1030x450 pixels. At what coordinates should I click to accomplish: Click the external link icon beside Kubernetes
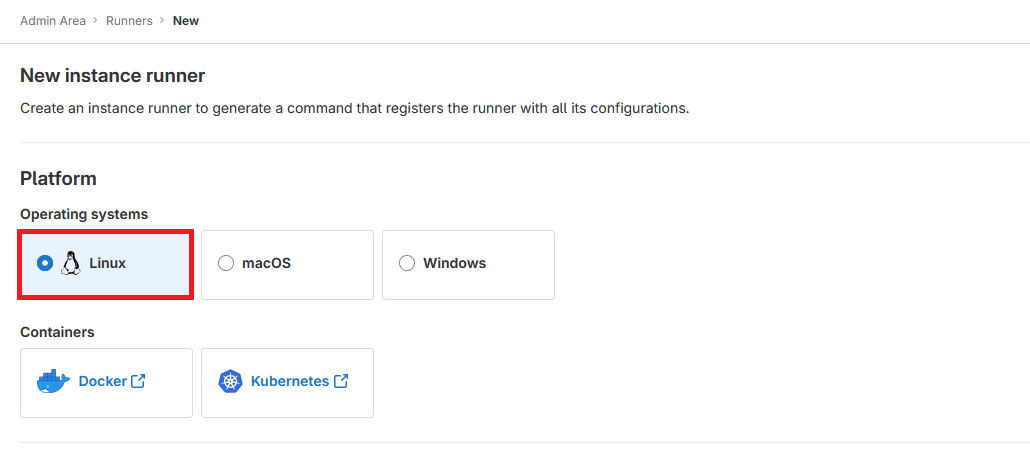(x=341, y=380)
